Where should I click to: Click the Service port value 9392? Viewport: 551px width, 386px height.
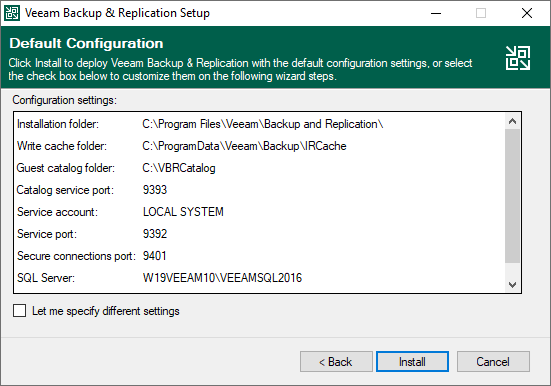coord(155,234)
